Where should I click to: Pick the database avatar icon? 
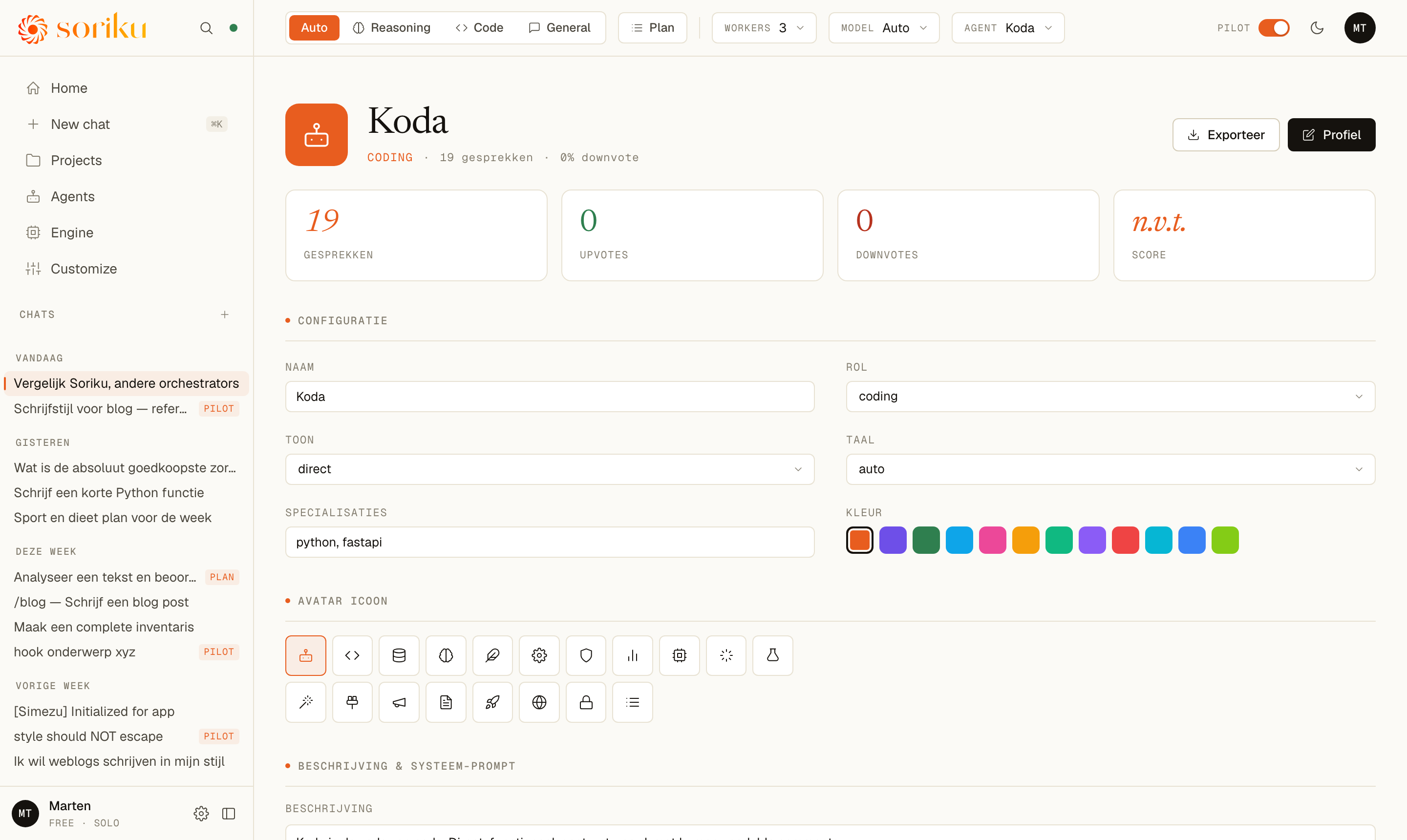(399, 655)
